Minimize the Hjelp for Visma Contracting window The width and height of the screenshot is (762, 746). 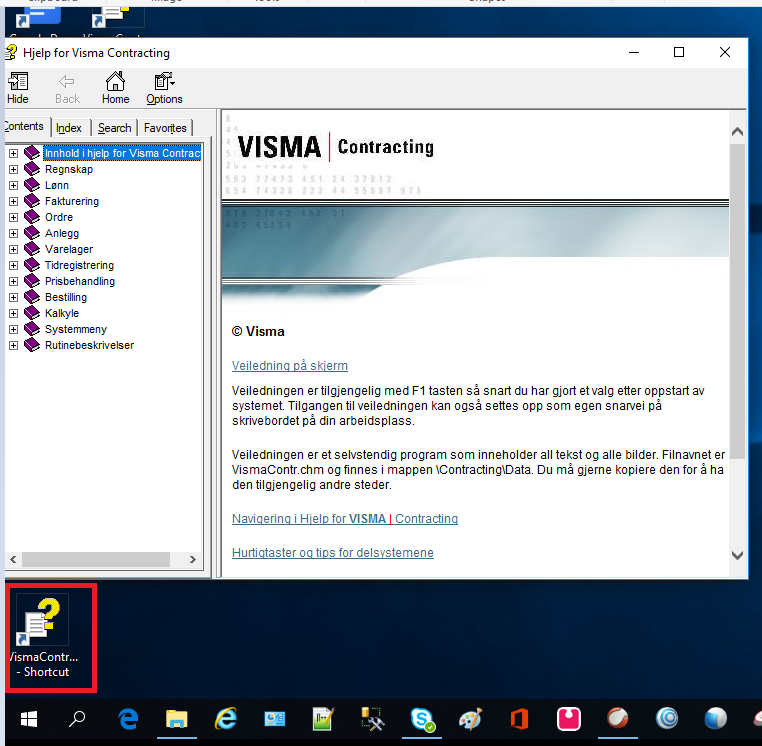[634, 52]
